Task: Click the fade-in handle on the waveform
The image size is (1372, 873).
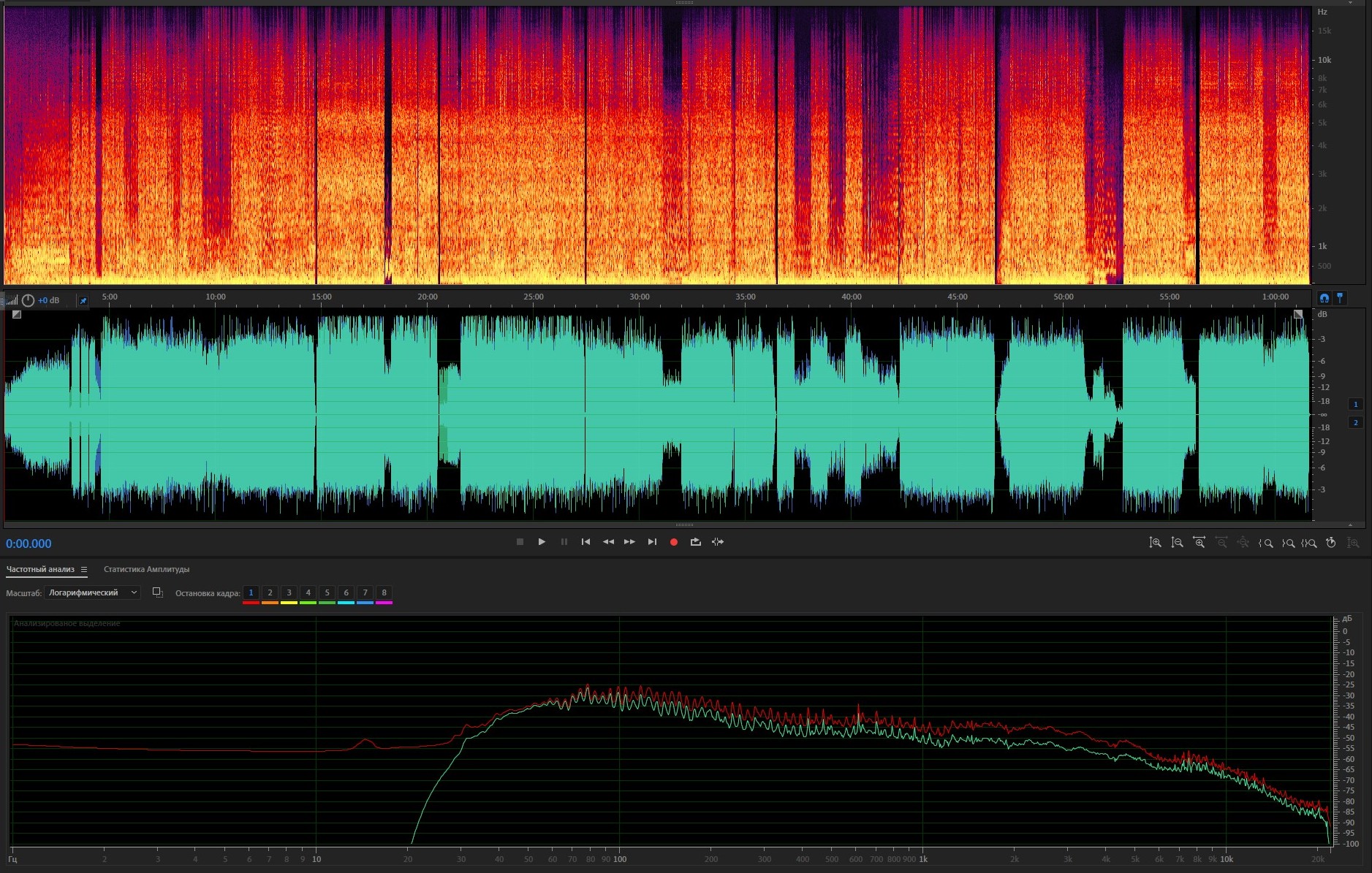Action: pyautogui.click(x=17, y=314)
